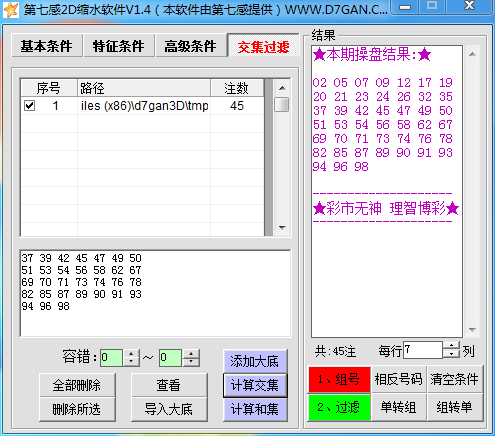Click the first 容错 value field
The image size is (495, 436).
[x=112, y=358]
